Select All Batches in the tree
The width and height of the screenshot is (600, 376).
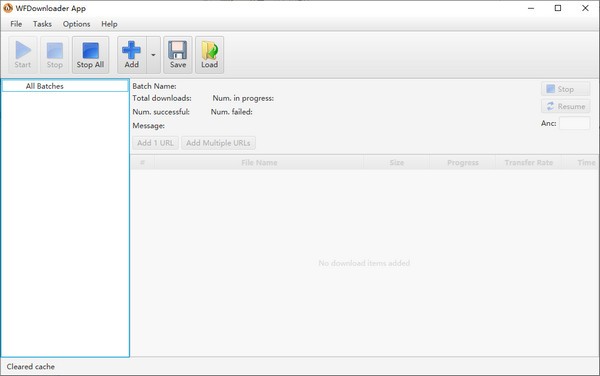pos(65,86)
